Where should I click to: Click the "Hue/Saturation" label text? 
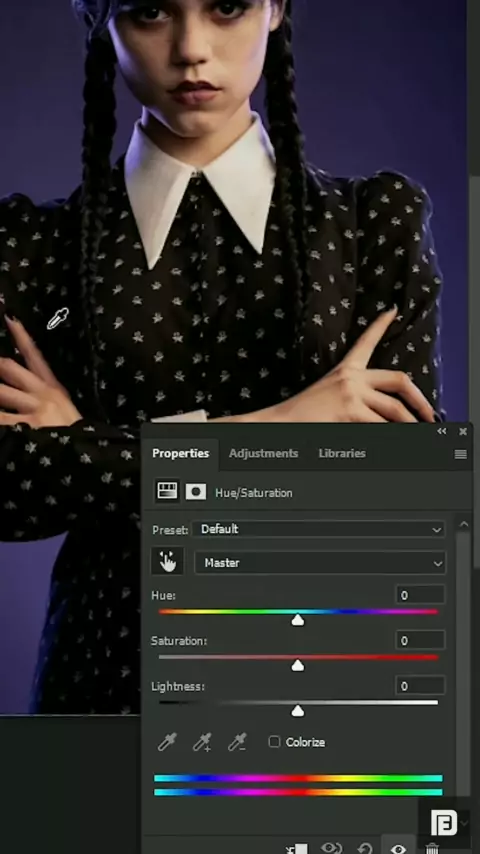pyautogui.click(x=253, y=493)
